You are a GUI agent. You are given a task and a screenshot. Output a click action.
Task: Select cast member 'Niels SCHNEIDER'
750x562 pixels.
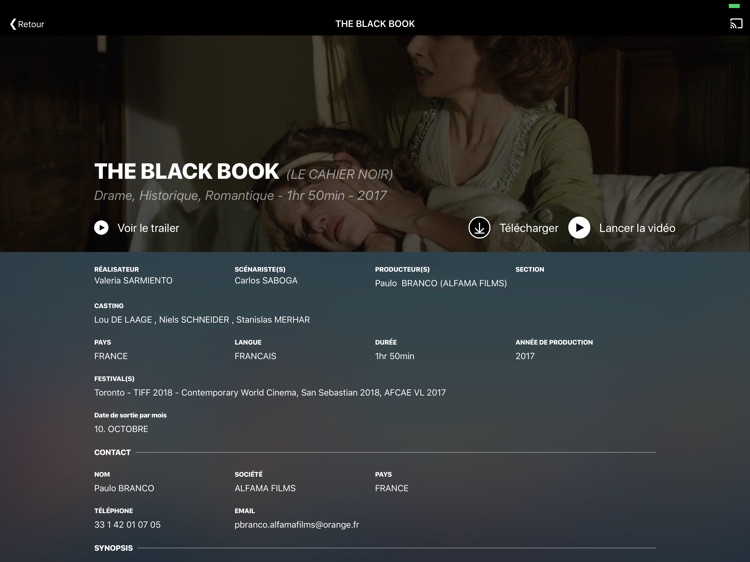tap(194, 320)
